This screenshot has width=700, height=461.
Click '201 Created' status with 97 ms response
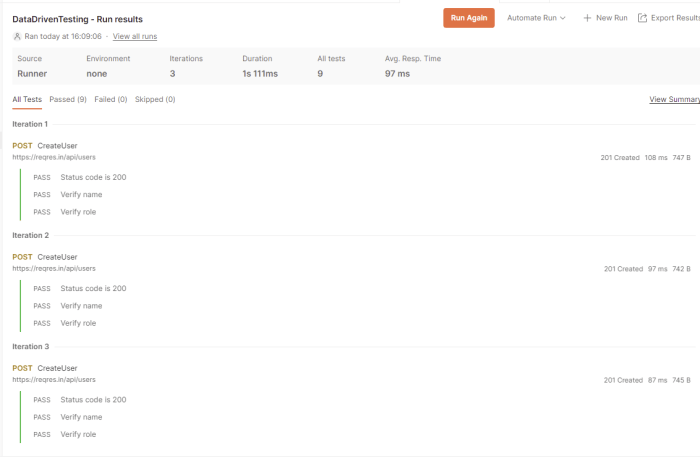pyautogui.click(x=623, y=269)
